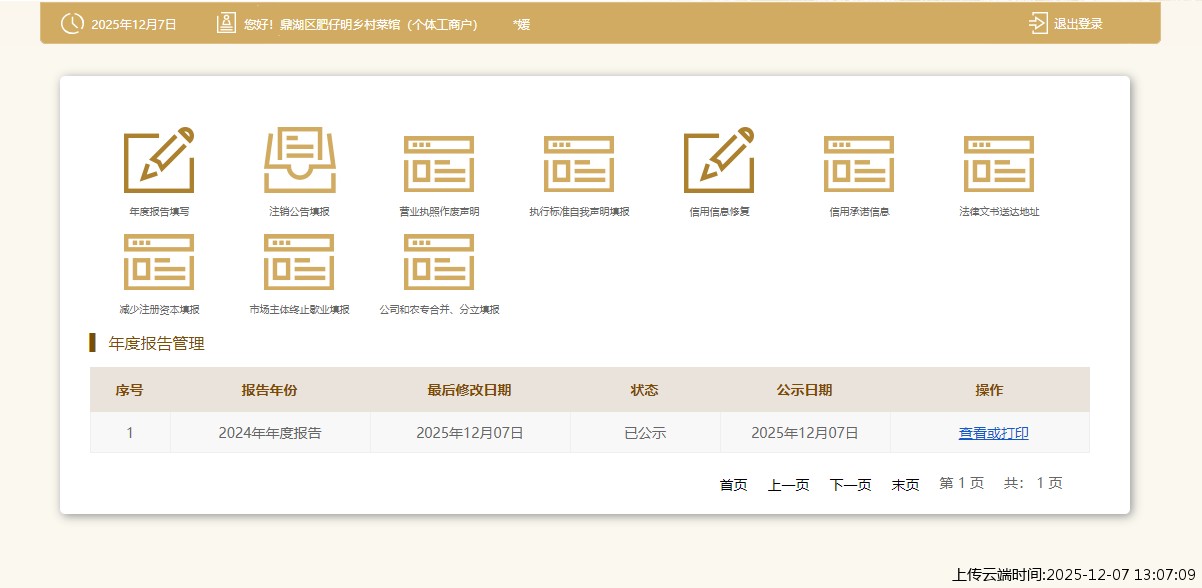Select the 2024年年度报告 table cell
This screenshot has width=1202, height=588.
pyautogui.click(x=270, y=433)
